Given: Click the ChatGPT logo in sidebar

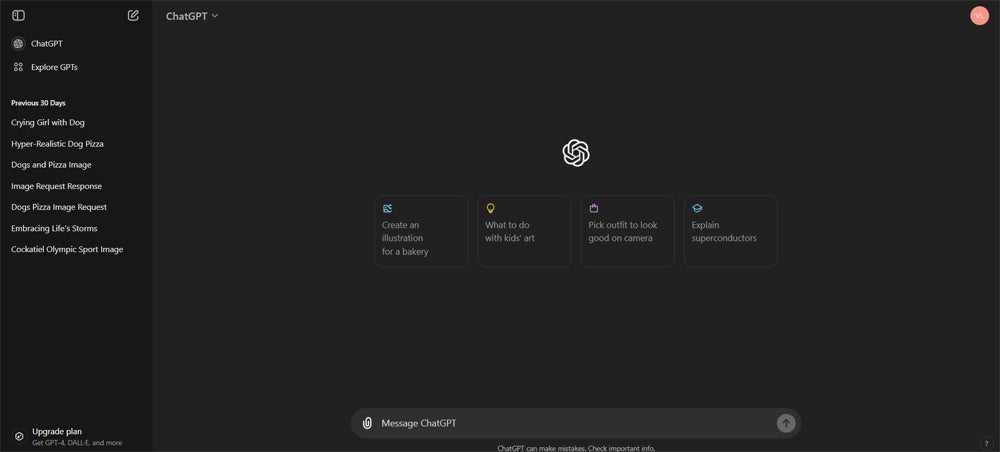Looking at the screenshot, I should click(x=18, y=44).
